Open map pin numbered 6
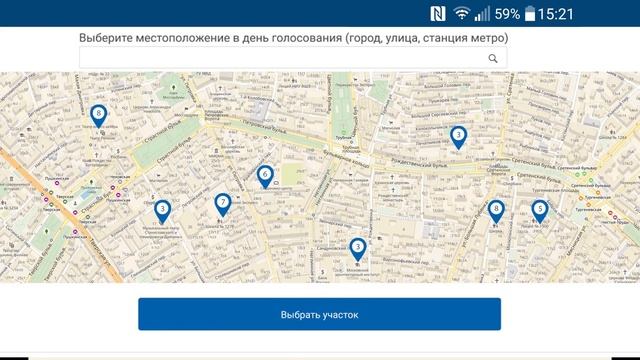The height and width of the screenshot is (360, 640). click(265, 177)
